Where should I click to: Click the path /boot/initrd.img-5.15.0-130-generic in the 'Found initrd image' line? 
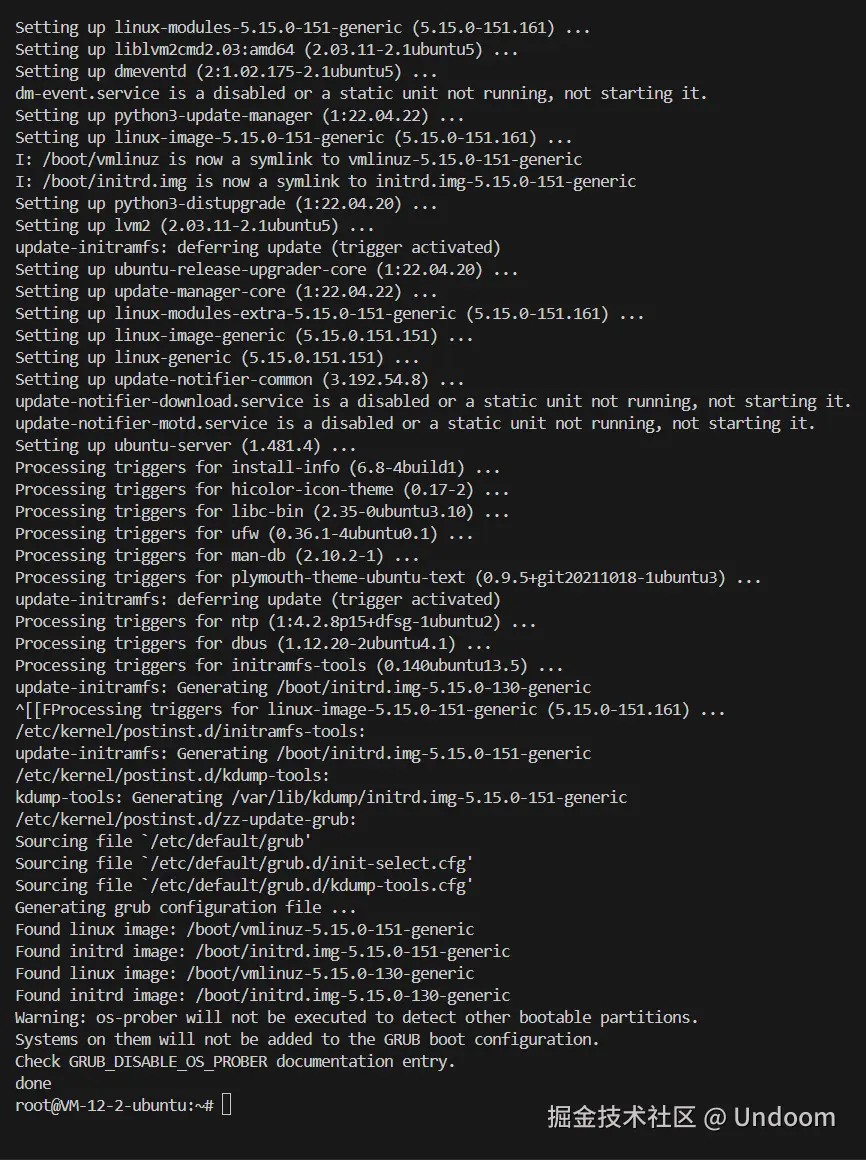pos(353,995)
